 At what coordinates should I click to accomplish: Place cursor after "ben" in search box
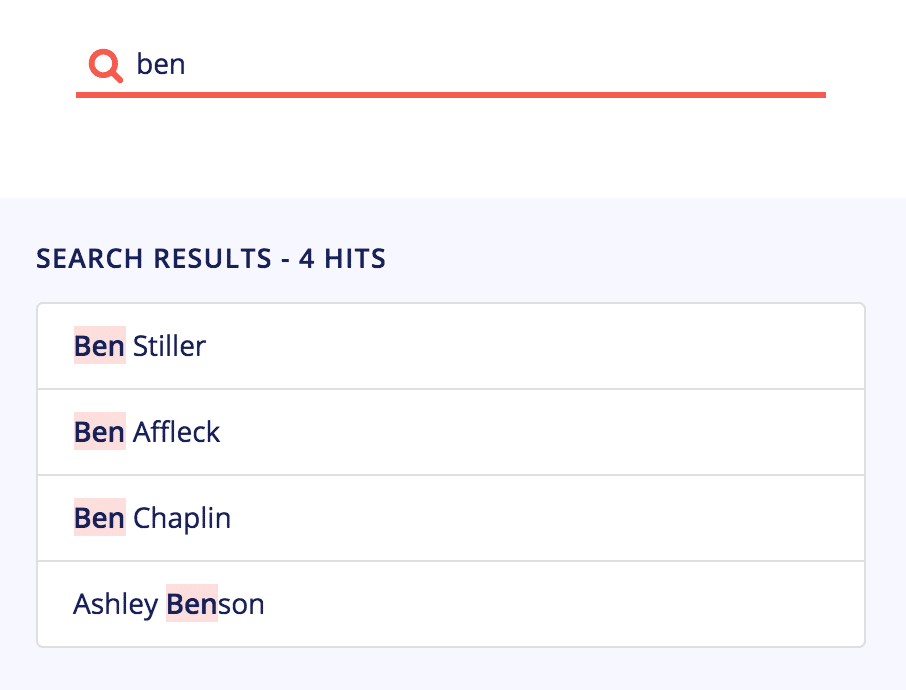pyautogui.click(x=187, y=64)
